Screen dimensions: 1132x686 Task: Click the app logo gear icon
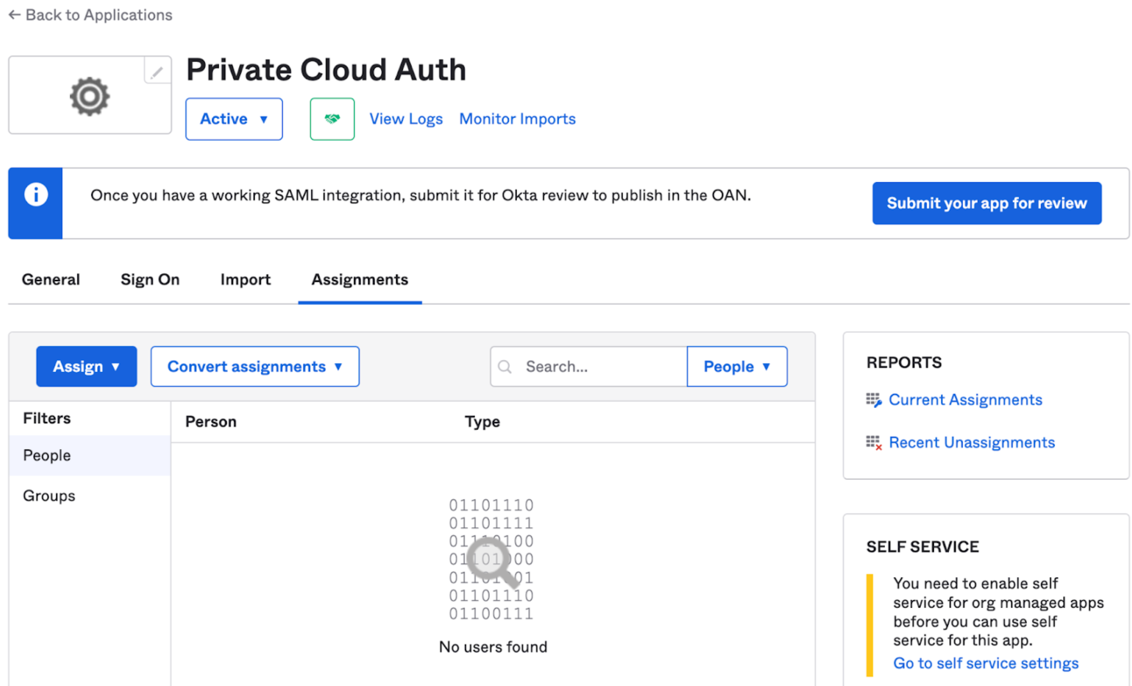89,95
